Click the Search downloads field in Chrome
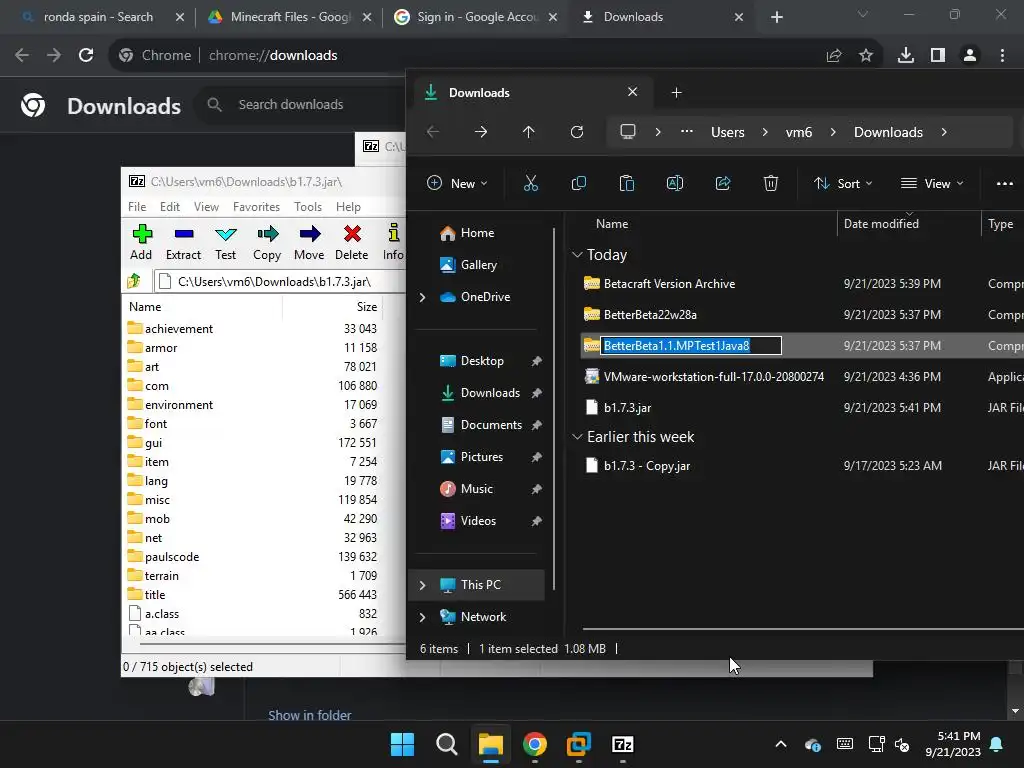 tap(300, 104)
